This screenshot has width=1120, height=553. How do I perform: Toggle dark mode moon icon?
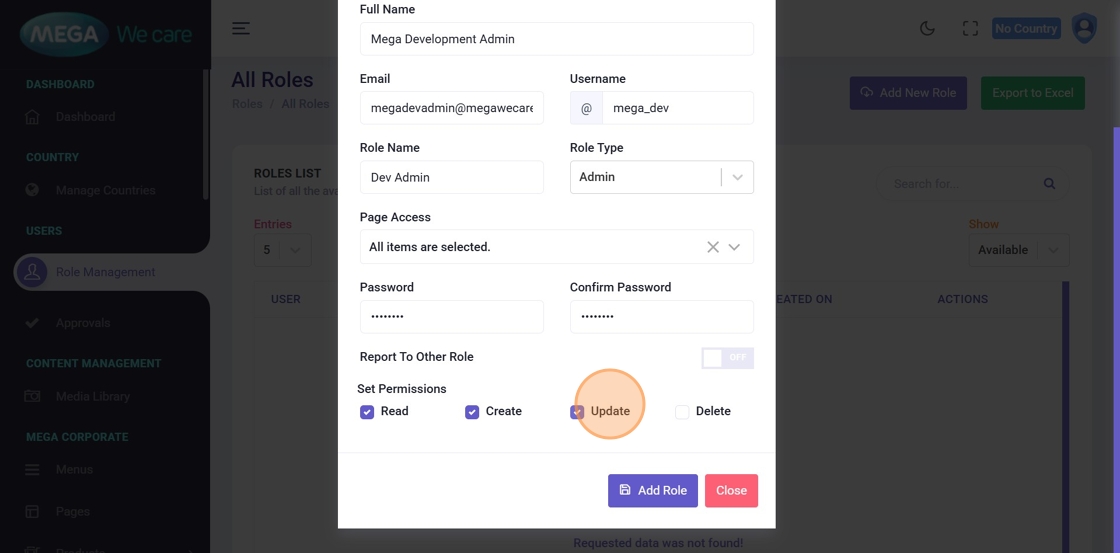pyautogui.click(x=927, y=28)
